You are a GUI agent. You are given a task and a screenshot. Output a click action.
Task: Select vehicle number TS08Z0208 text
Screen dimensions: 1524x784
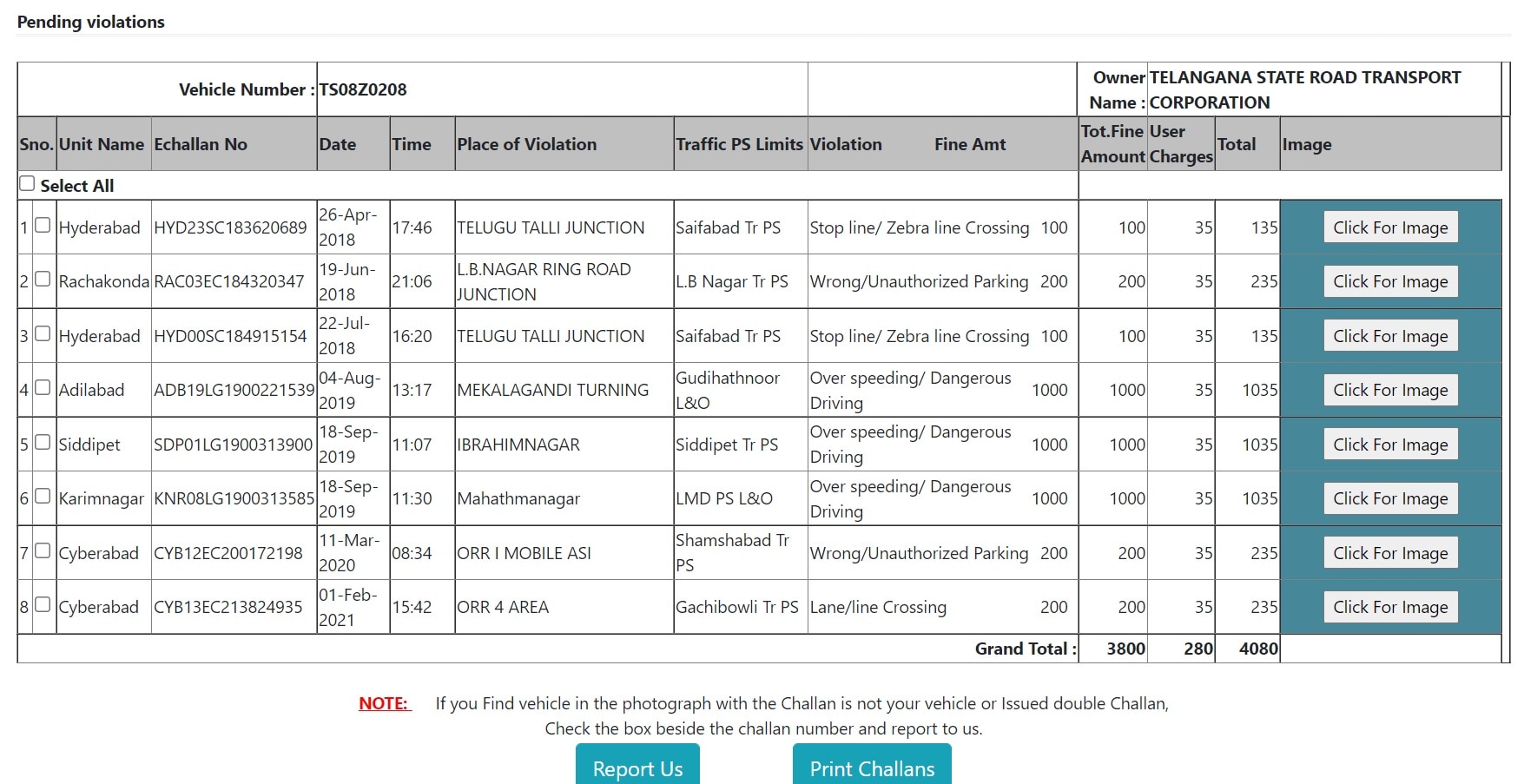click(x=363, y=89)
